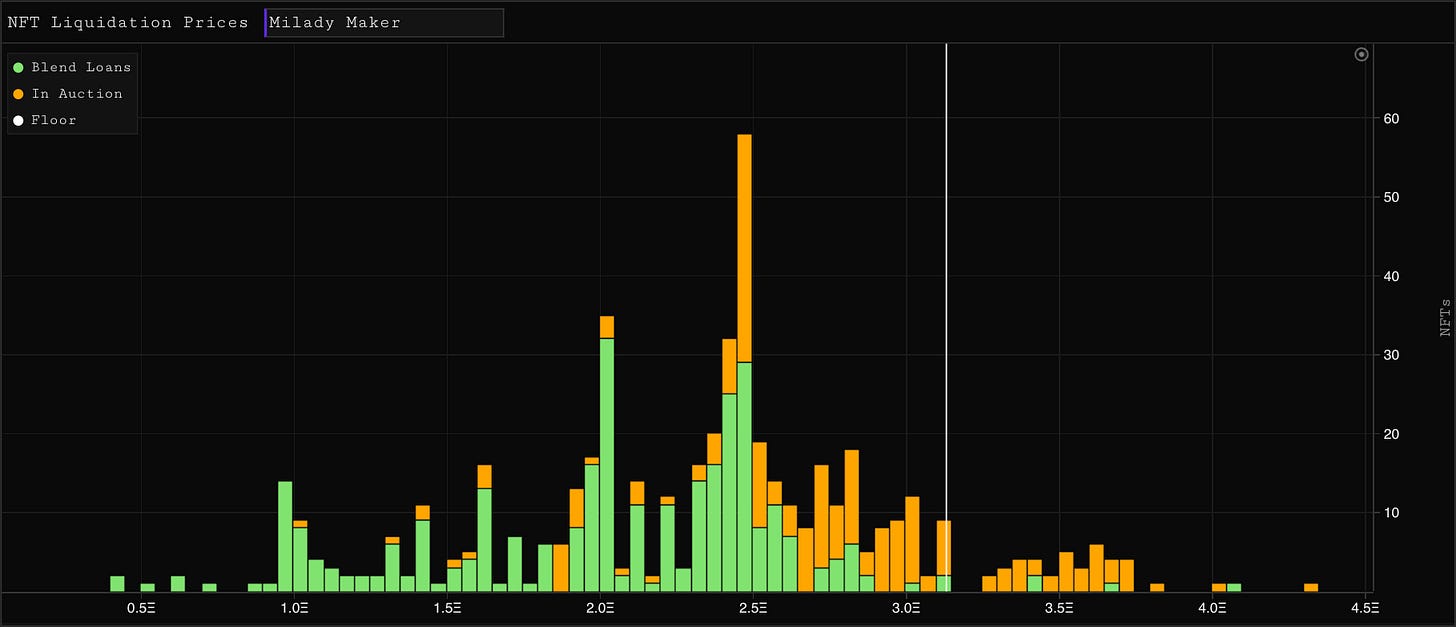Click the 4.5Ξ x-axis label
1456x627 pixels.
tap(1365, 608)
